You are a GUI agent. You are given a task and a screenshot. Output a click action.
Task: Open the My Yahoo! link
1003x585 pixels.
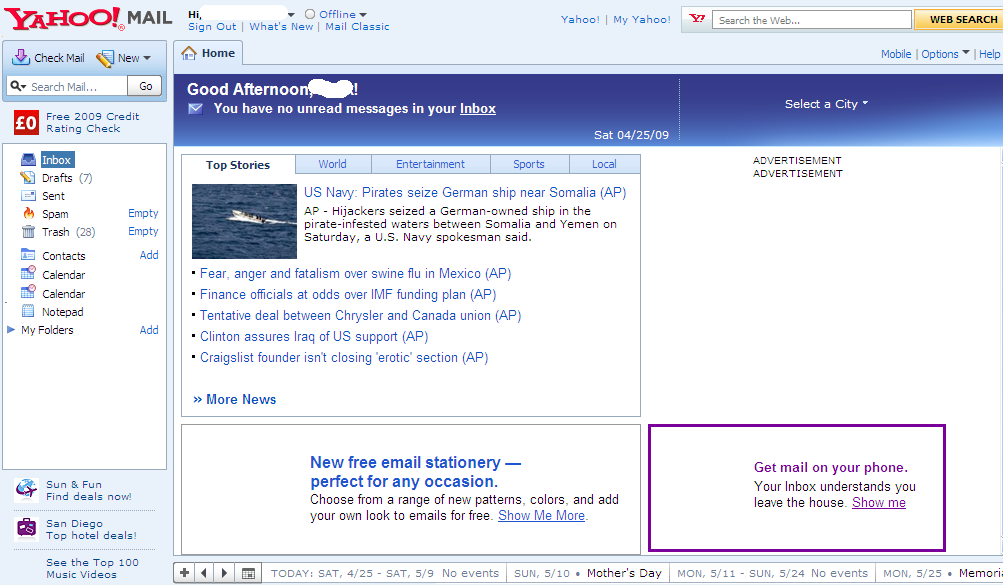642,20
